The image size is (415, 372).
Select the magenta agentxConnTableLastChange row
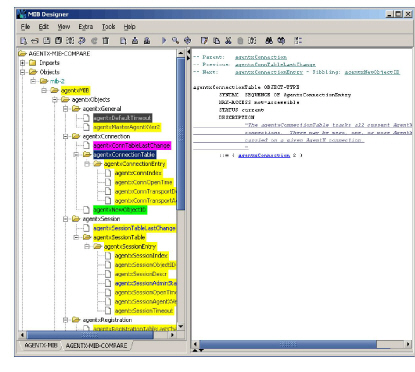point(132,145)
